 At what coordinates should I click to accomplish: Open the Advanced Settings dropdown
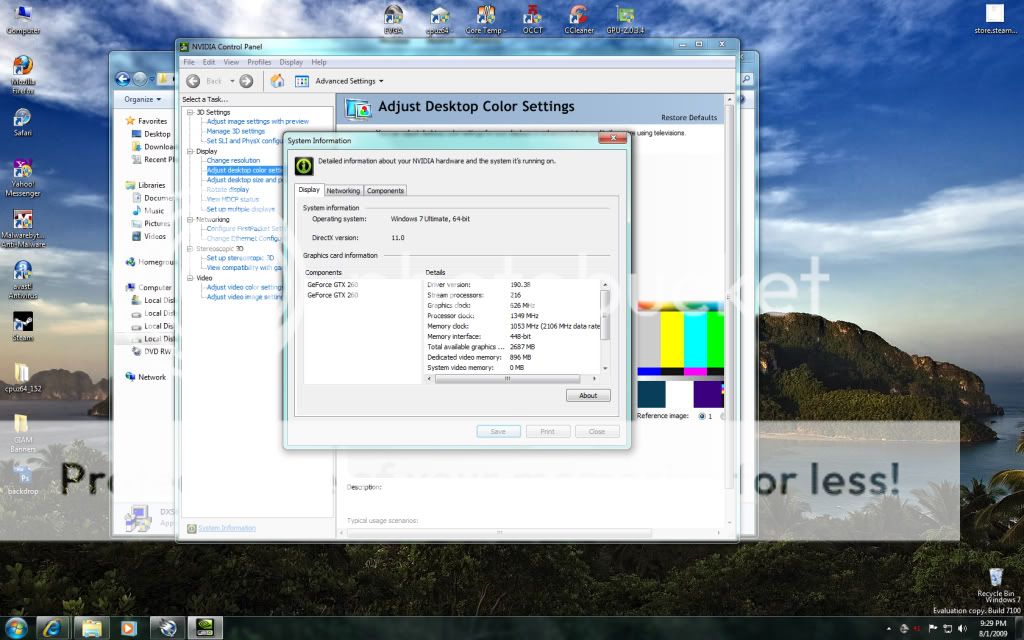tap(349, 81)
